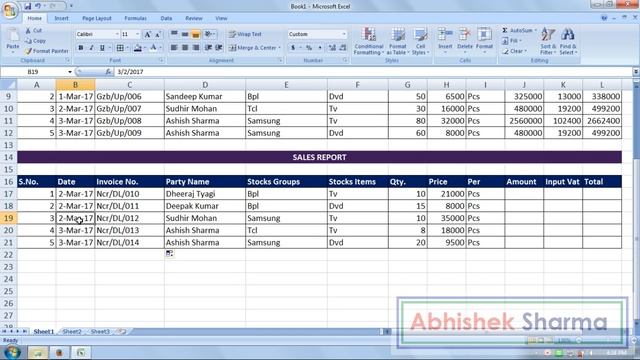Screen dimensions: 640x360
Task: Toggle Bold formatting
Action: pyautogui.click(x=81, y=48)
